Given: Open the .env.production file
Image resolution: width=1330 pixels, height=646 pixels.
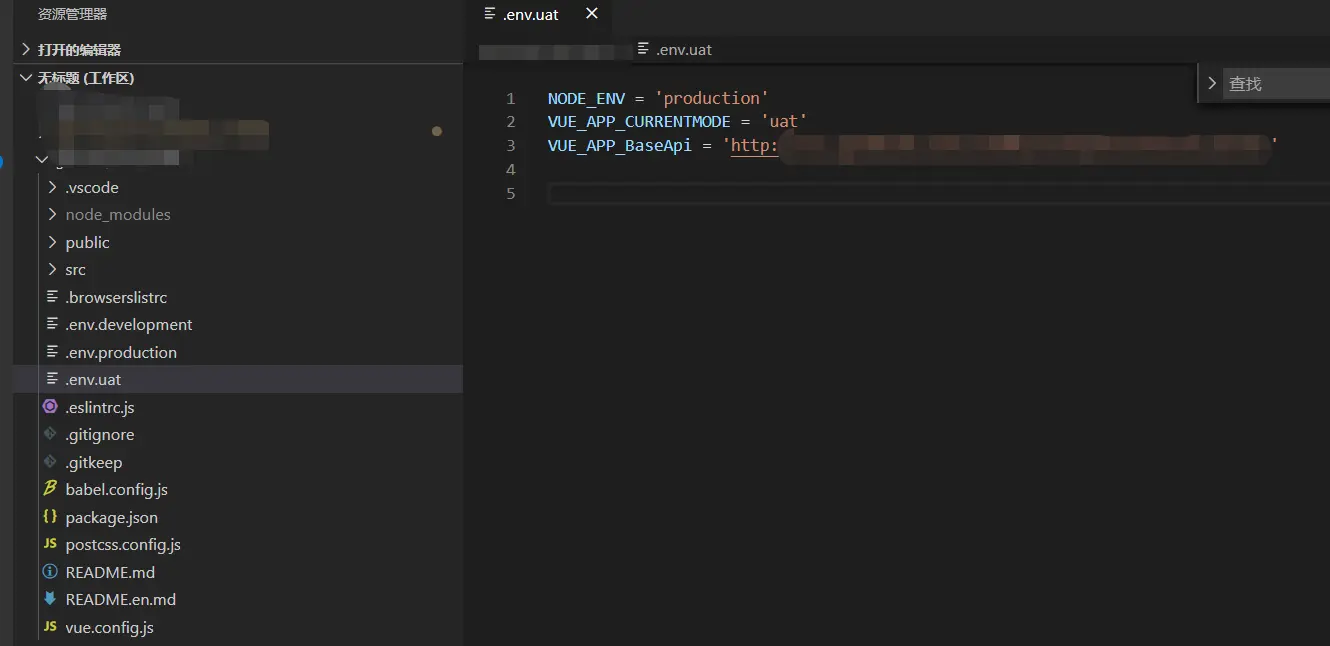Looking at the screenshot, I should point(237,352).
